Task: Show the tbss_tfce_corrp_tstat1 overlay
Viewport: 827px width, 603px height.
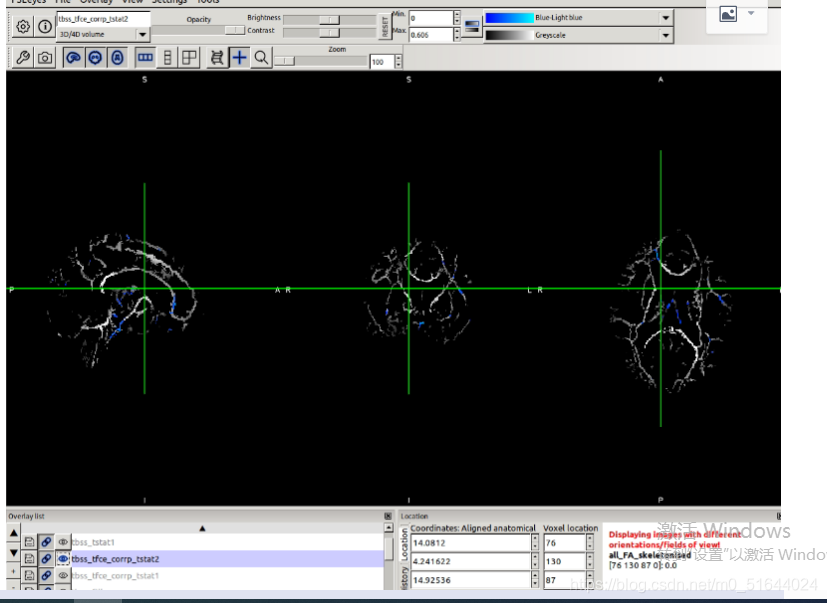Action: point(63,576)
